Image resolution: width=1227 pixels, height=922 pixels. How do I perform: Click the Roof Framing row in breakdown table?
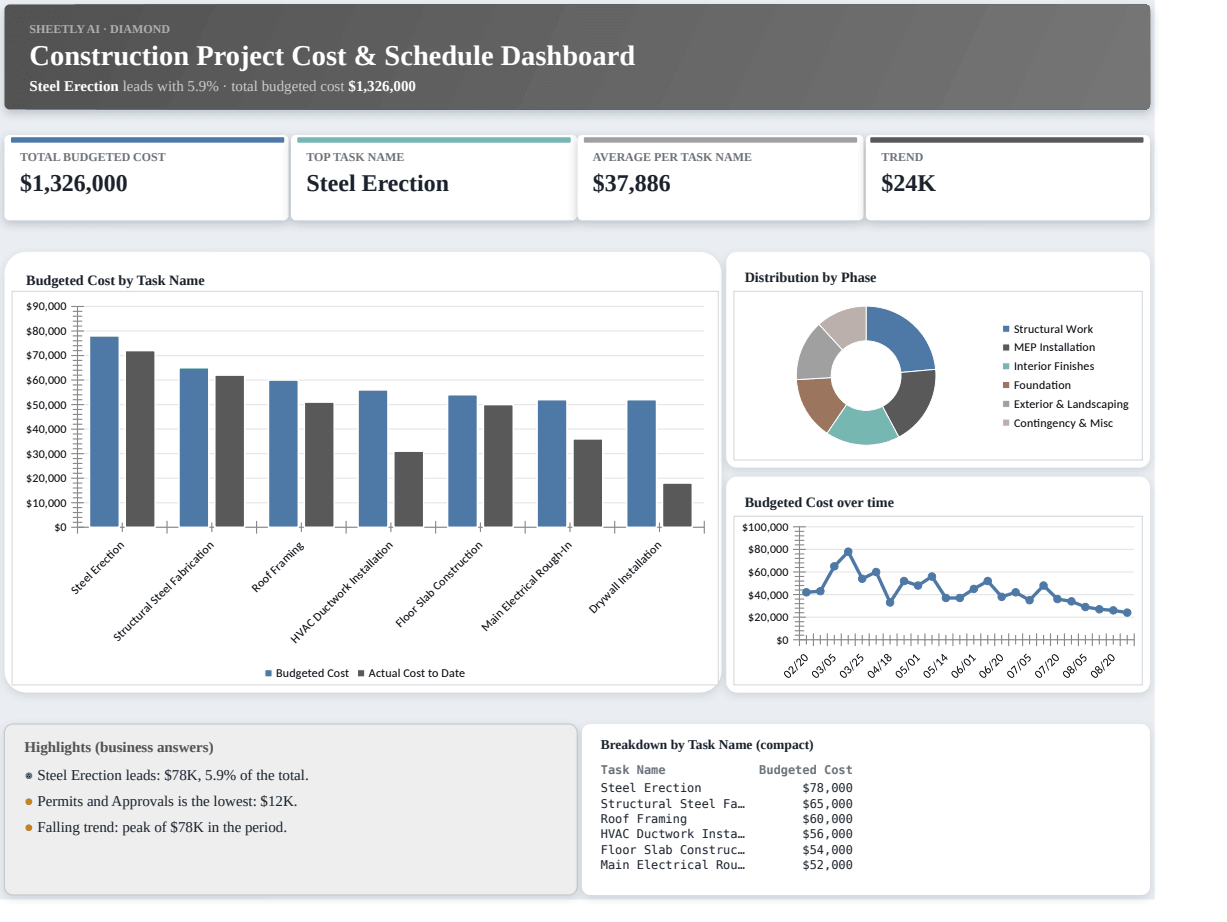[x=727, y=819]
